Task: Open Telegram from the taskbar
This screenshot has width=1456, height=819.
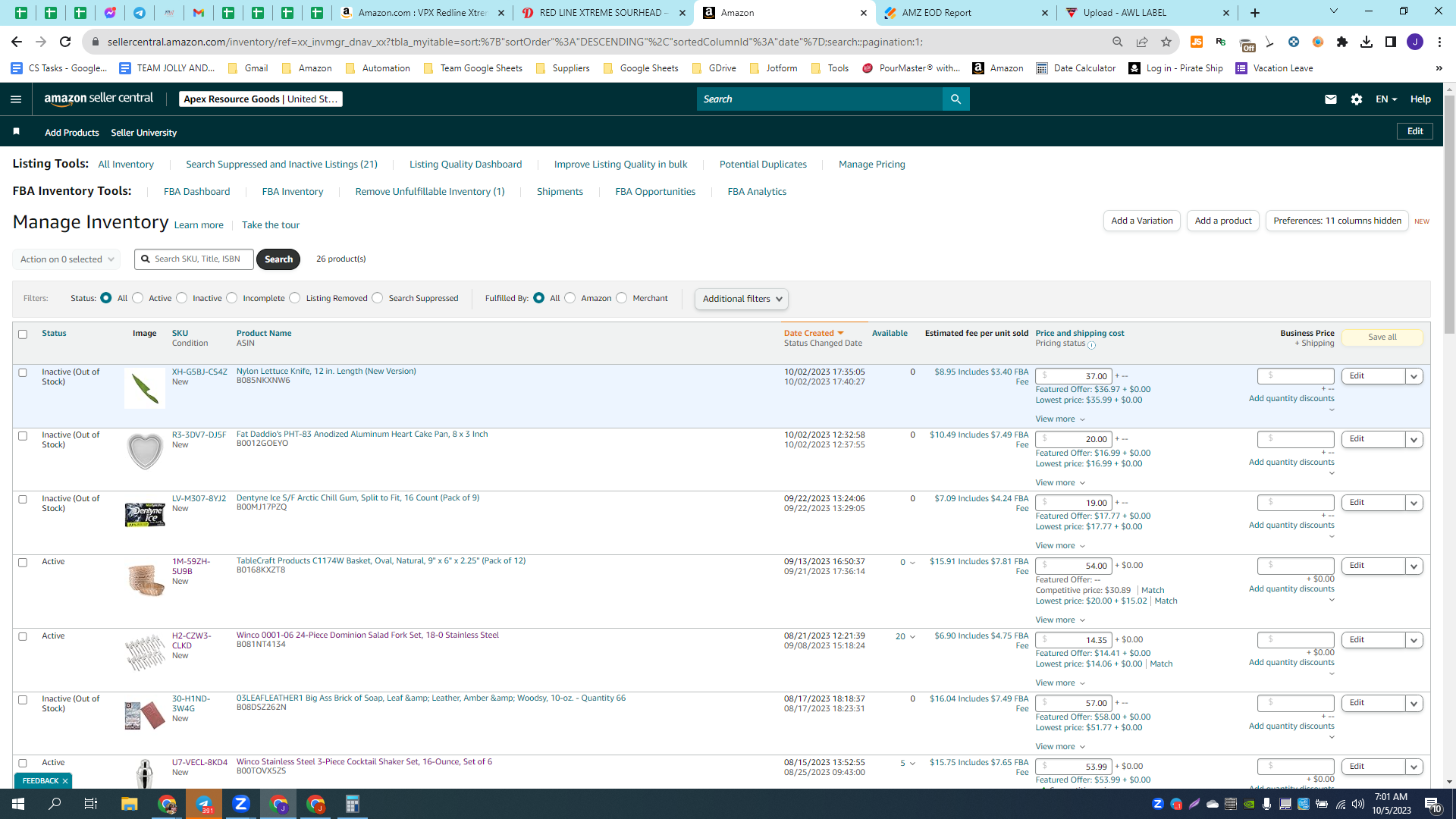Action: click(x=204, y=804)
